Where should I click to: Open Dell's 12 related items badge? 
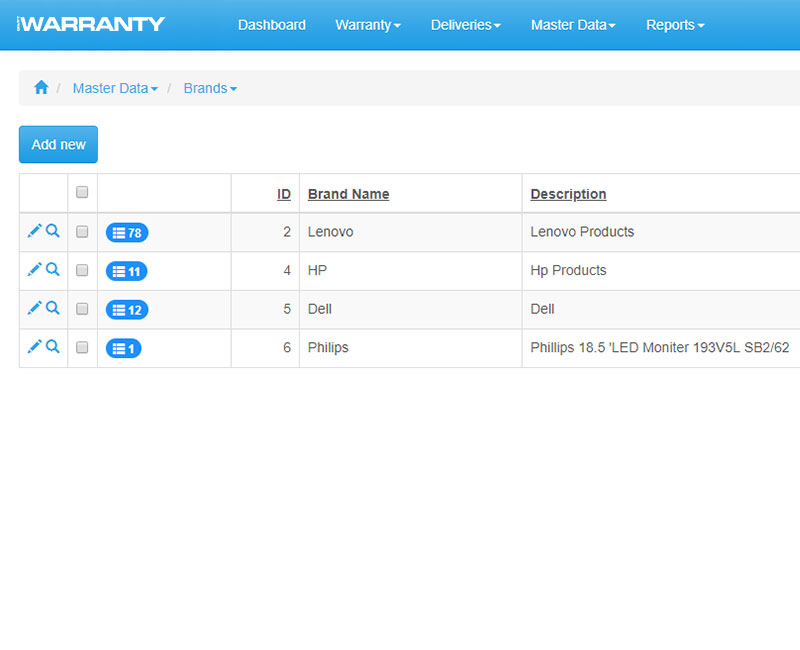click(127, 310)
